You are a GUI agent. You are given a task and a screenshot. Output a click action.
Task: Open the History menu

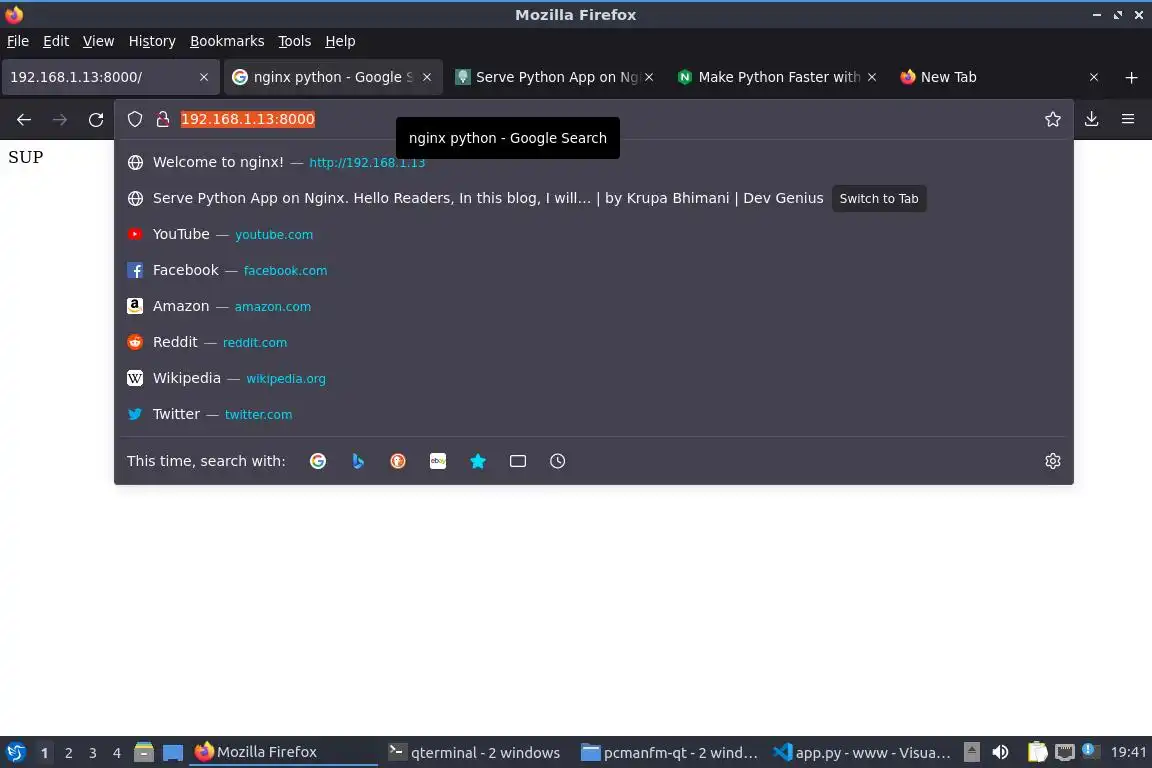click(x=152, y=41)
